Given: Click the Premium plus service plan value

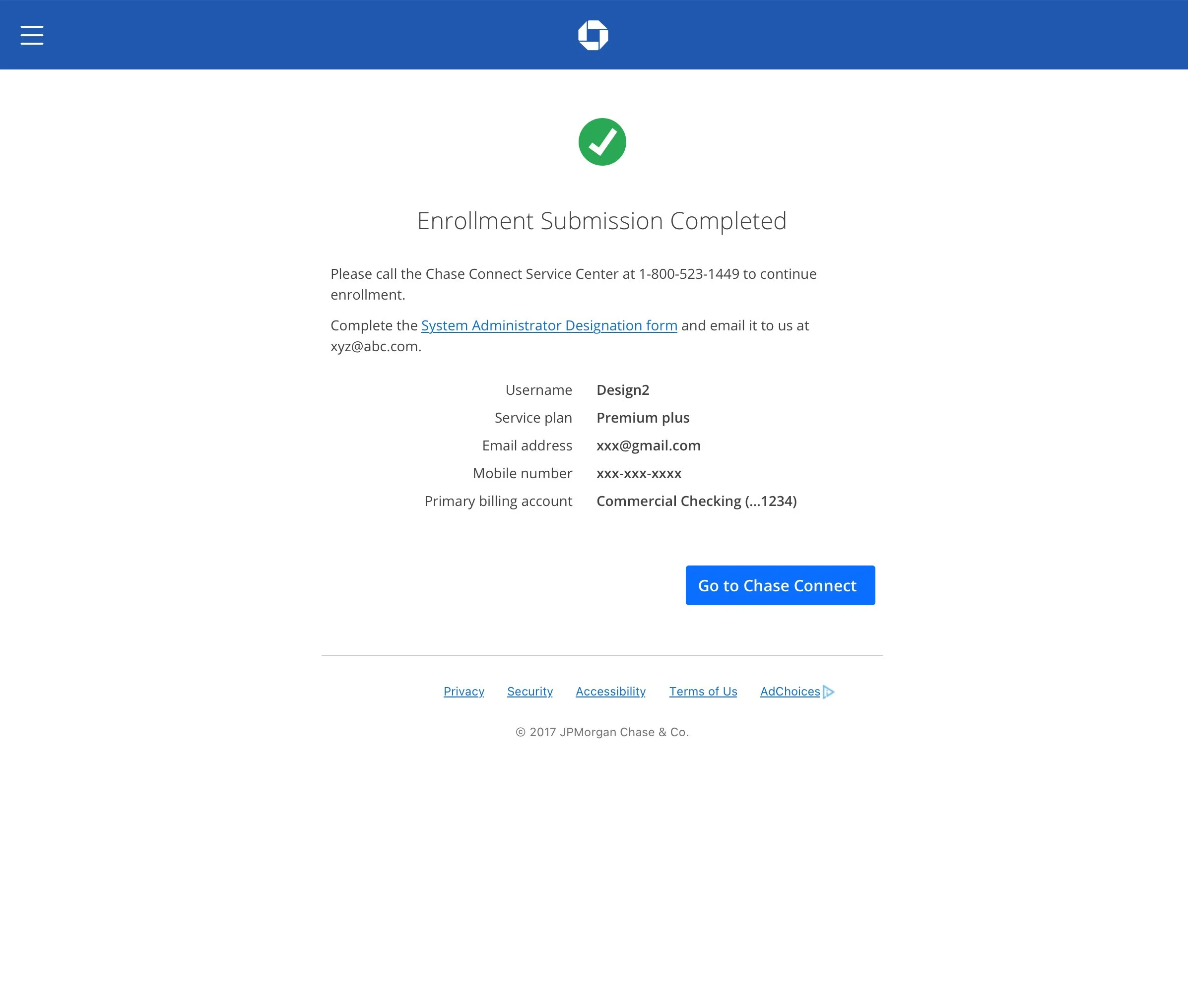Looking at the screenshot, I should [x=643, y=418].
